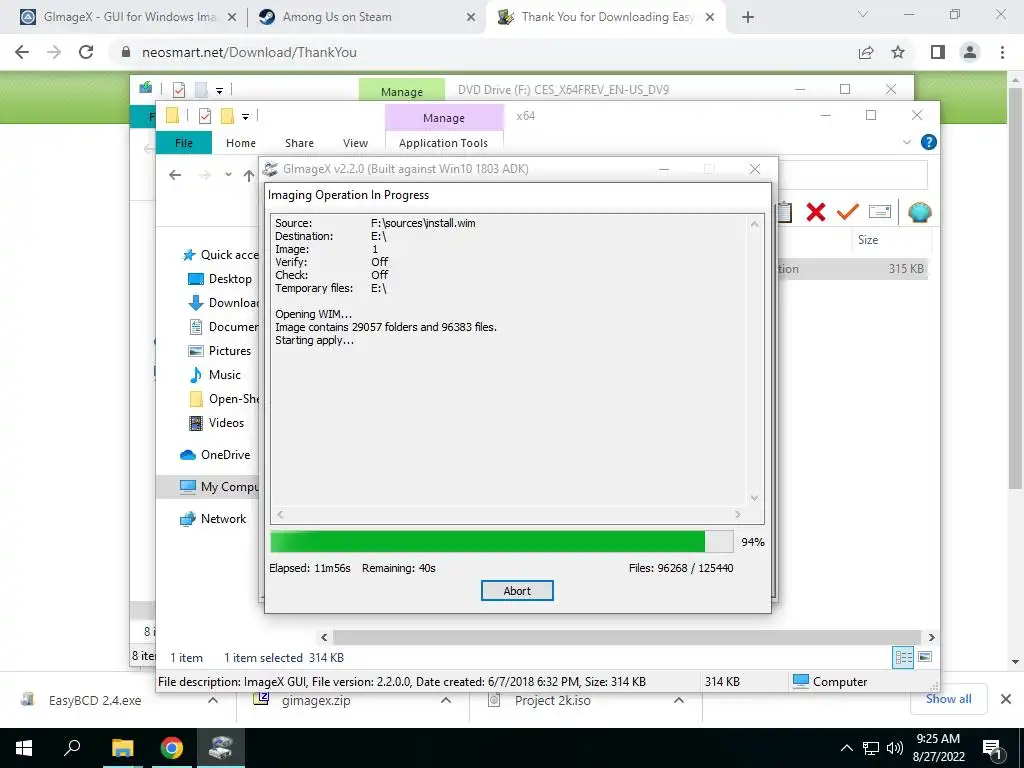Navigate back in x64 Explorer window
Image resolution: width=1024 pixels, height=768 pixels.
[x=174, y=174]
